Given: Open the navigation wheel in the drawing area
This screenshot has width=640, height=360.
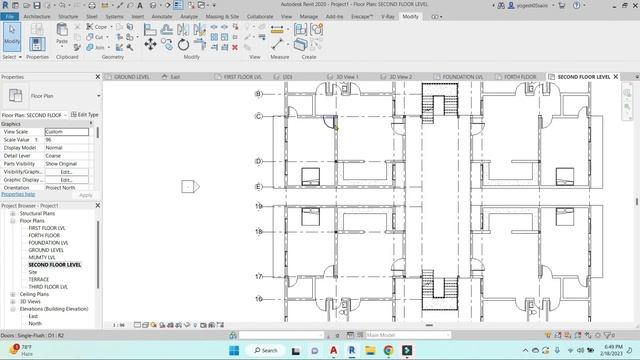Looking at the screenshot, I should pos(627,93).
